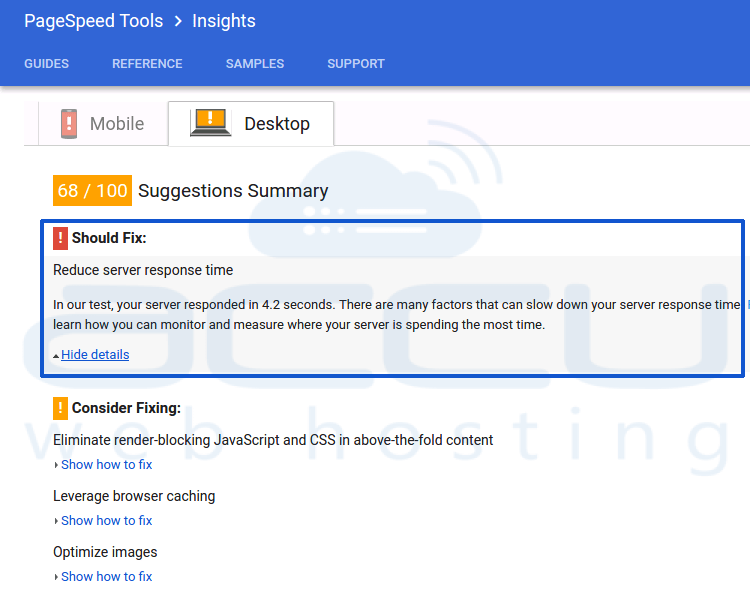Switch to the Mobile tab
Screen dimensions: 750x596
click(x=103, y=123)
